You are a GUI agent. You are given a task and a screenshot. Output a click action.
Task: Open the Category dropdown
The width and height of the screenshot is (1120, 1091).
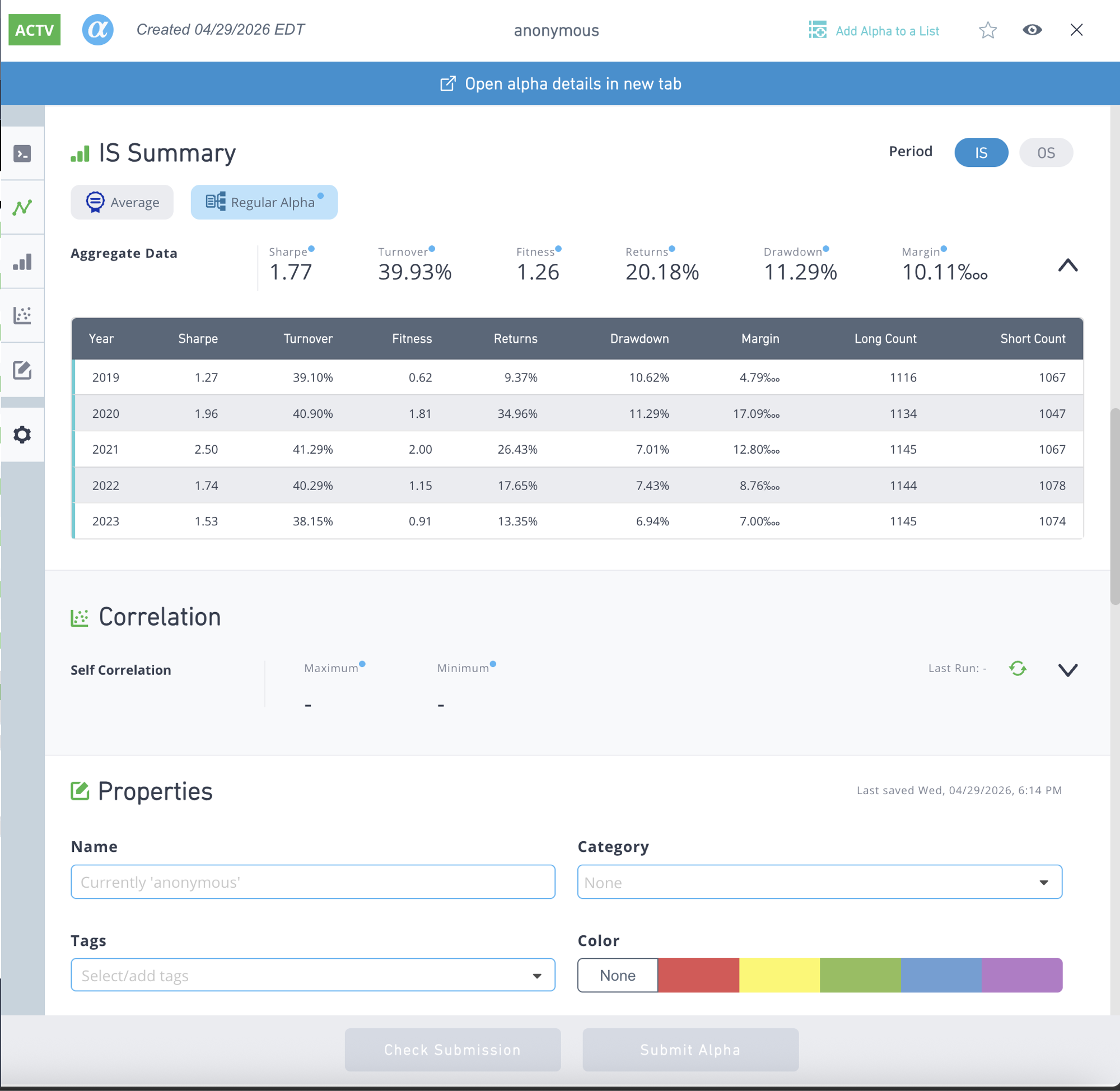point(819,882)
